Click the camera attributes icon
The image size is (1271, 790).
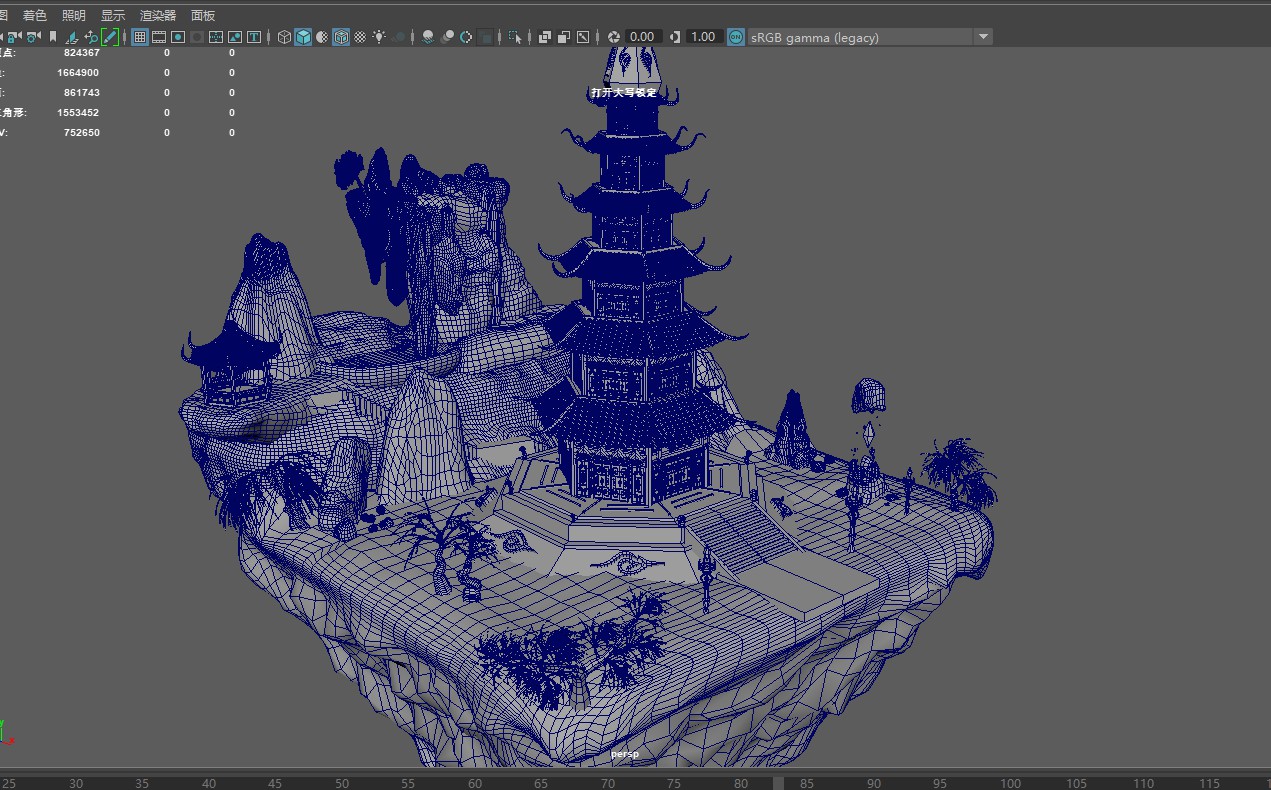click(x=32, y=37)
